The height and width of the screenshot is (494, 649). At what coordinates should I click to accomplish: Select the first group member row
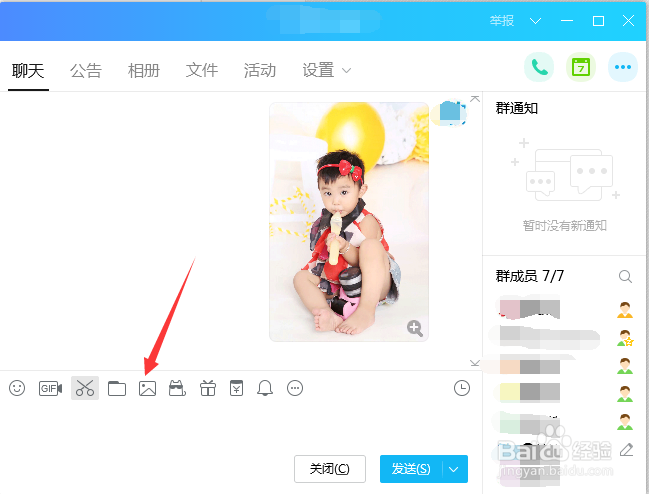[x=565, y=309]
